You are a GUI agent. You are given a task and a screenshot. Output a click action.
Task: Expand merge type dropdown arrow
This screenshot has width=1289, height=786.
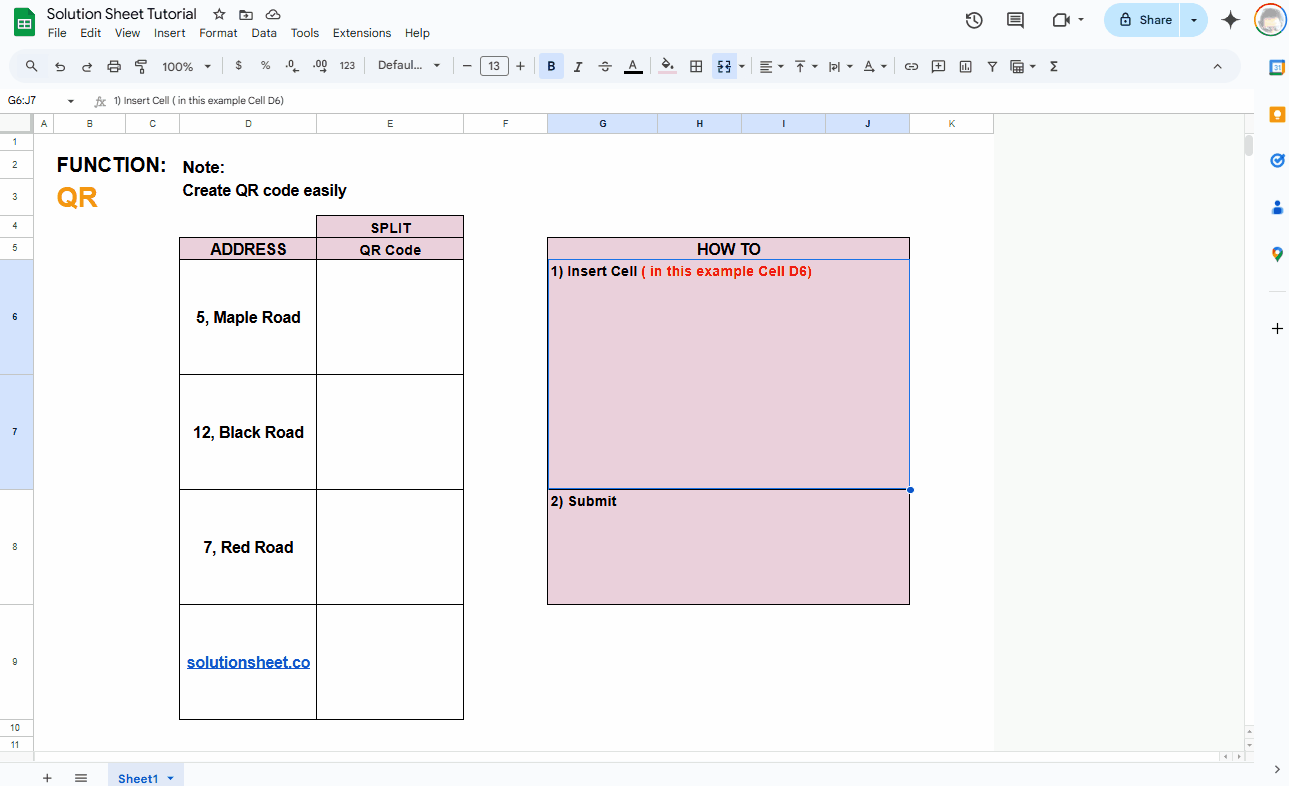coord(742,66)
